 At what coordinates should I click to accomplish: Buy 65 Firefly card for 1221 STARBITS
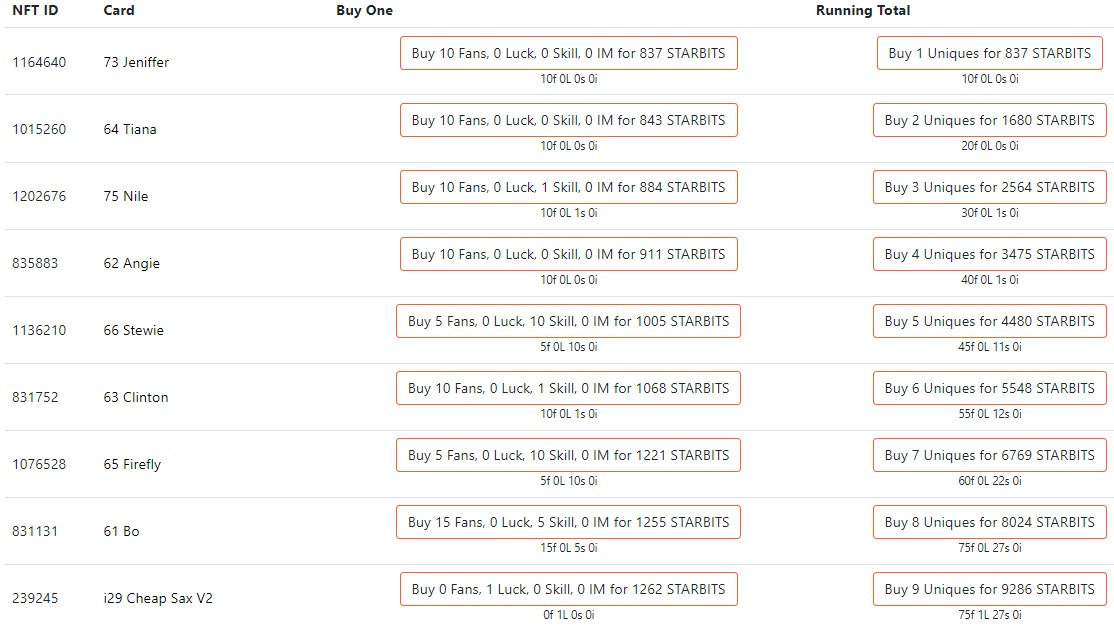[x=568, y=455]
